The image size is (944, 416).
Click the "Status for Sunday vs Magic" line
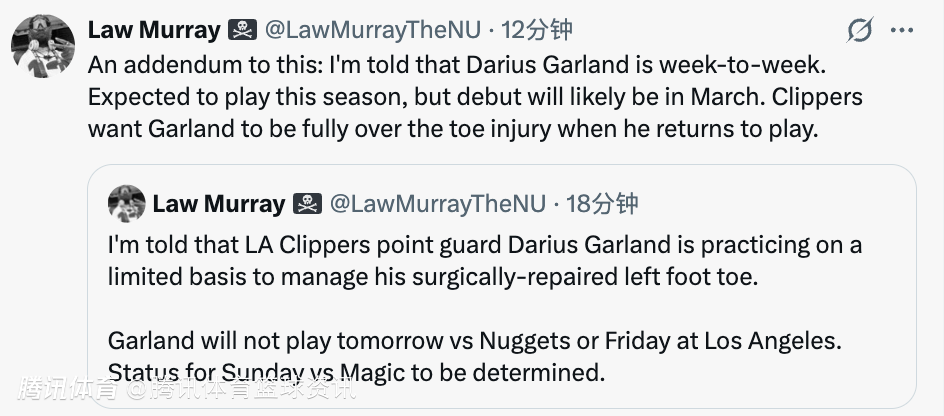point(357,373)
